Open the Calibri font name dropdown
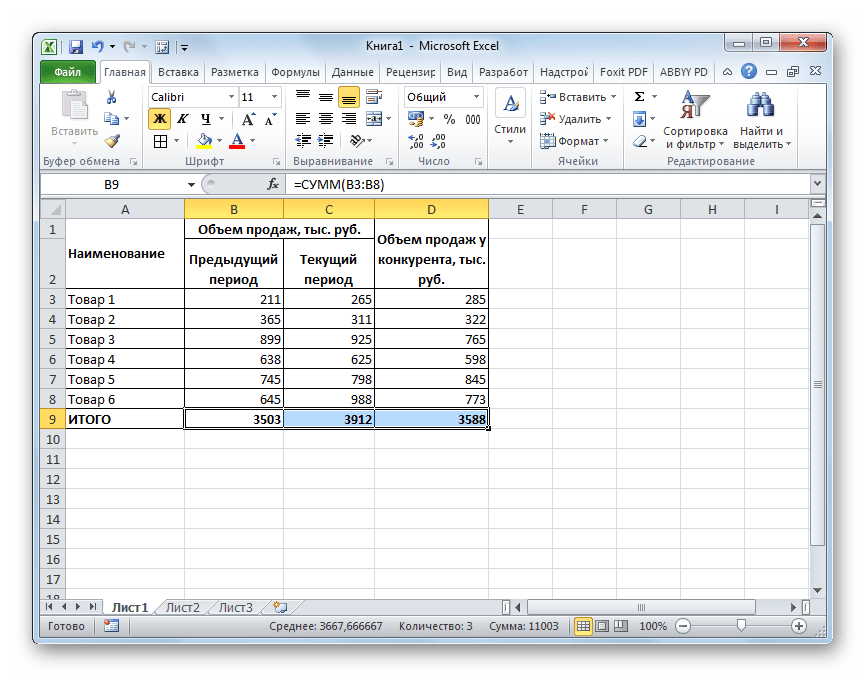This screenshot has width=866, height=677. [x=231, y=97]
